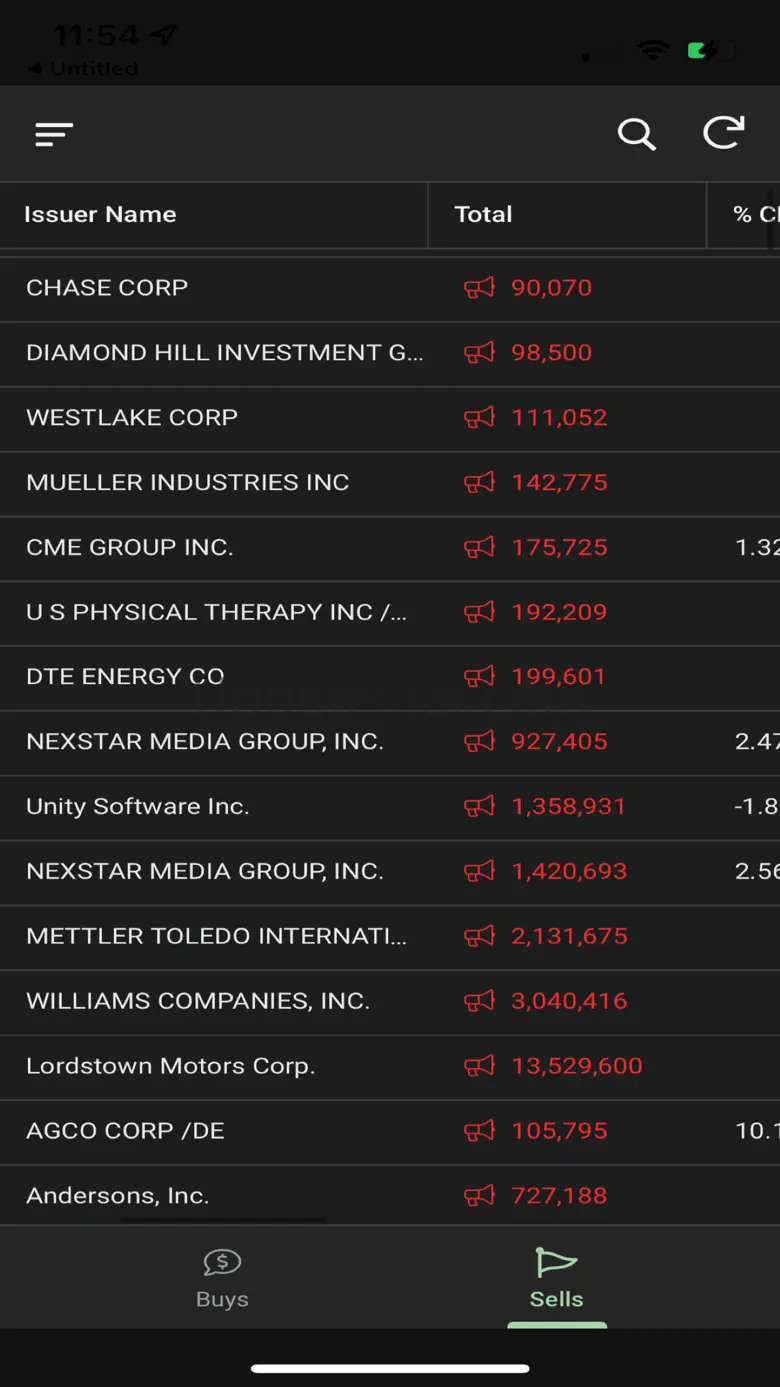The image size is (780, 1387).
Task: Open WESTLAKE CORP issuer name
Action: coord(132,418)
